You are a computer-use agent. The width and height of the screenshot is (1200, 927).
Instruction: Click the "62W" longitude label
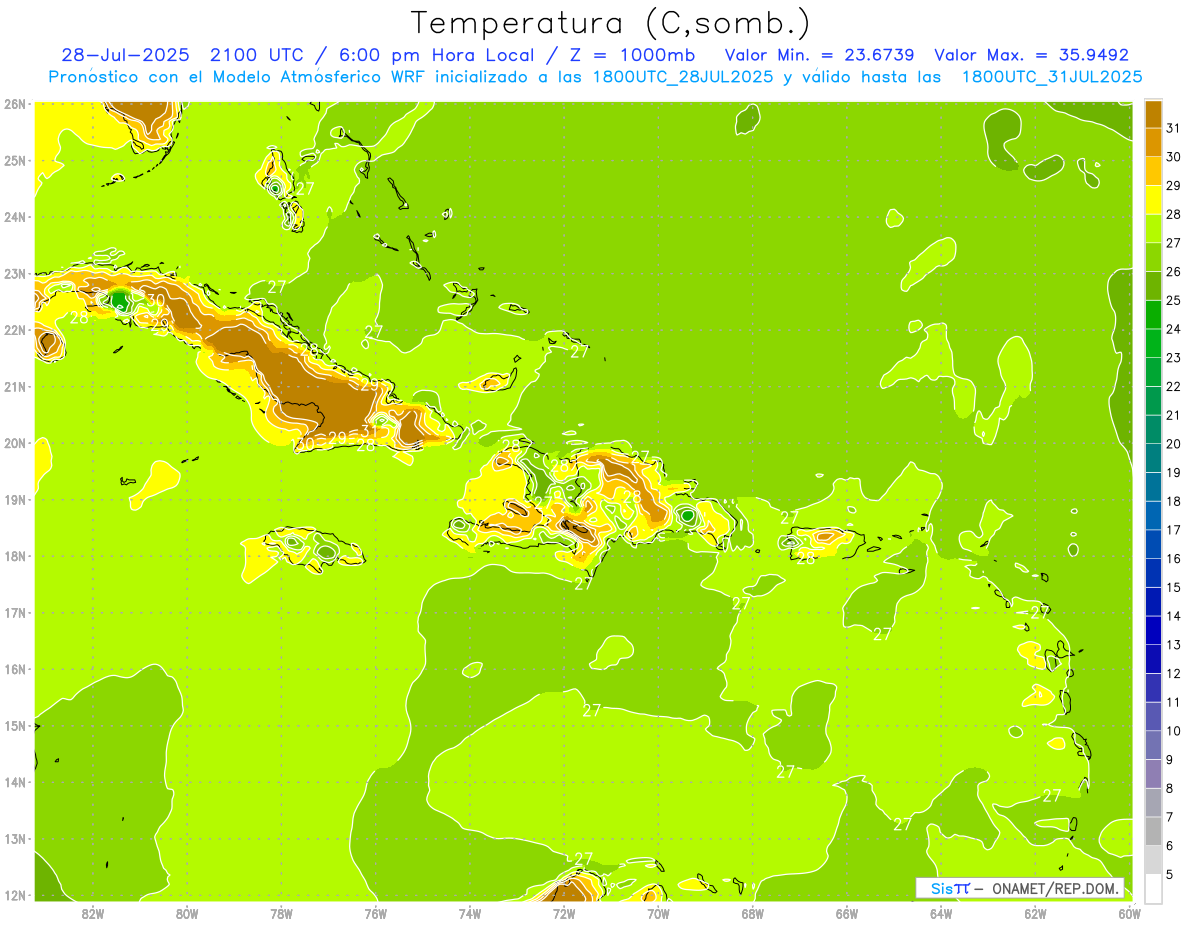click(1035, 913)
